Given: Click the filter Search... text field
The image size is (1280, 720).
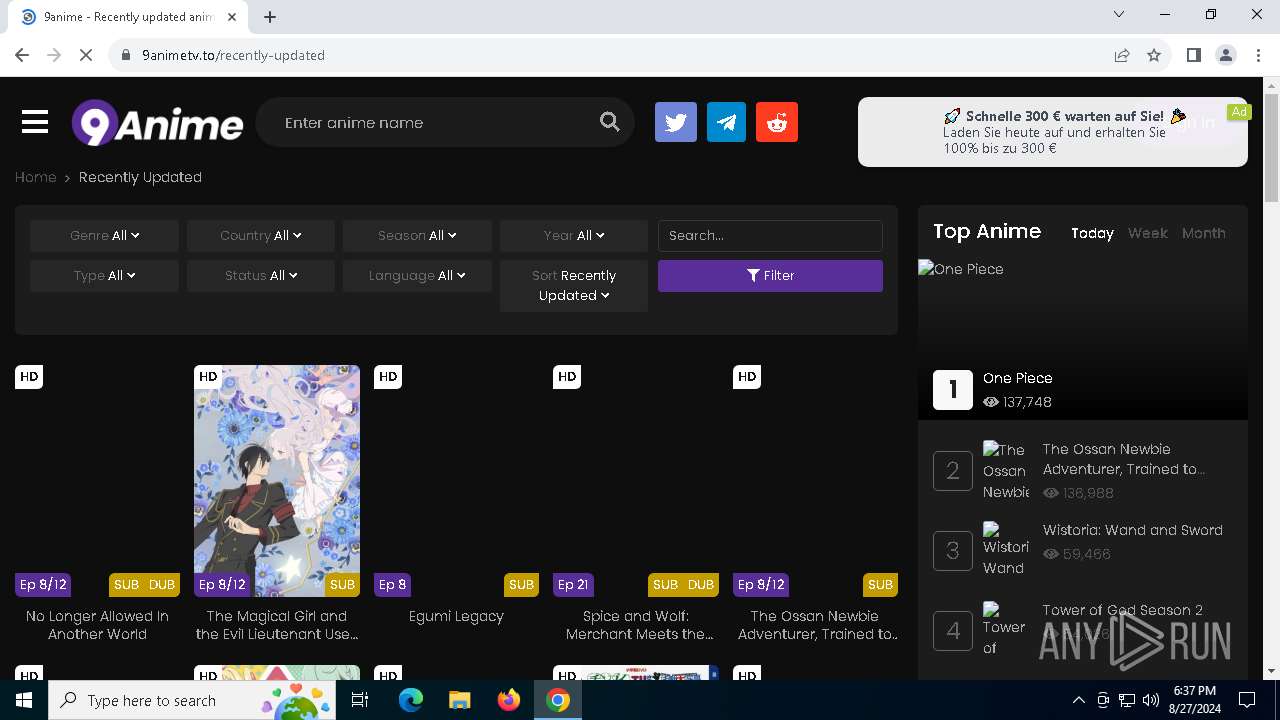Looking at the screenshot, I should pyautogui.click(x=770, y=236).
